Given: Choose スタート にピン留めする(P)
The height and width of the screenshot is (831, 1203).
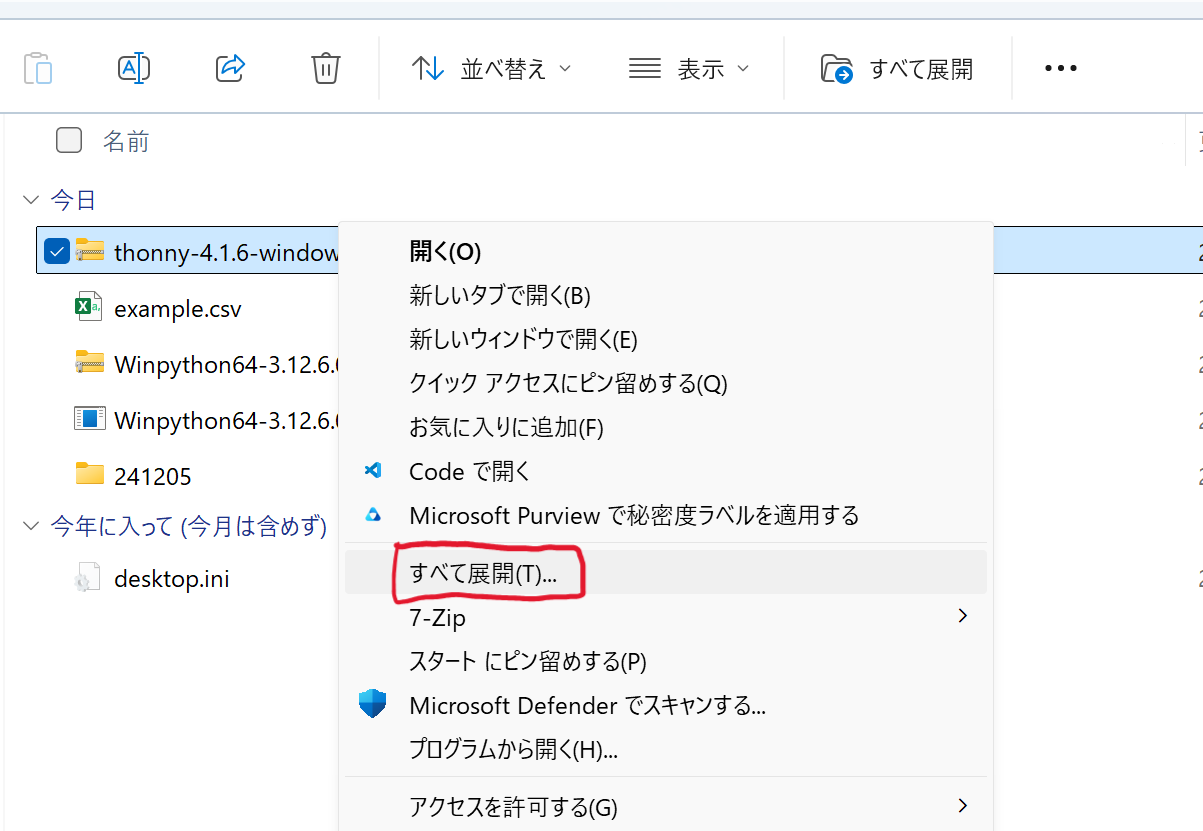Looking at the screenshot, I should pos(665,662).
